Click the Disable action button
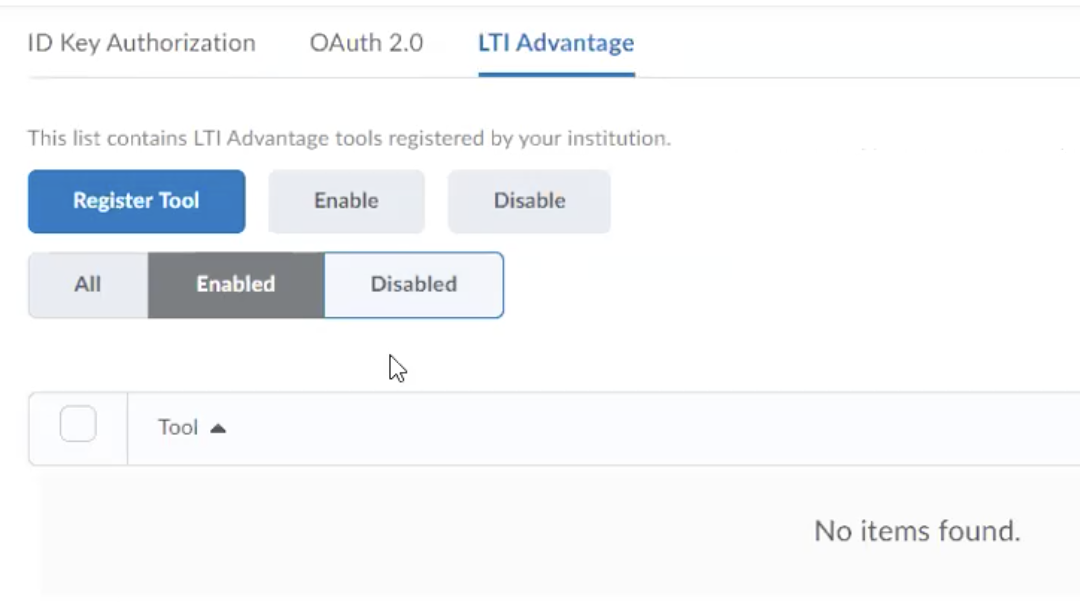Viewport: 1080px width, 602px height. click(529, 201)
